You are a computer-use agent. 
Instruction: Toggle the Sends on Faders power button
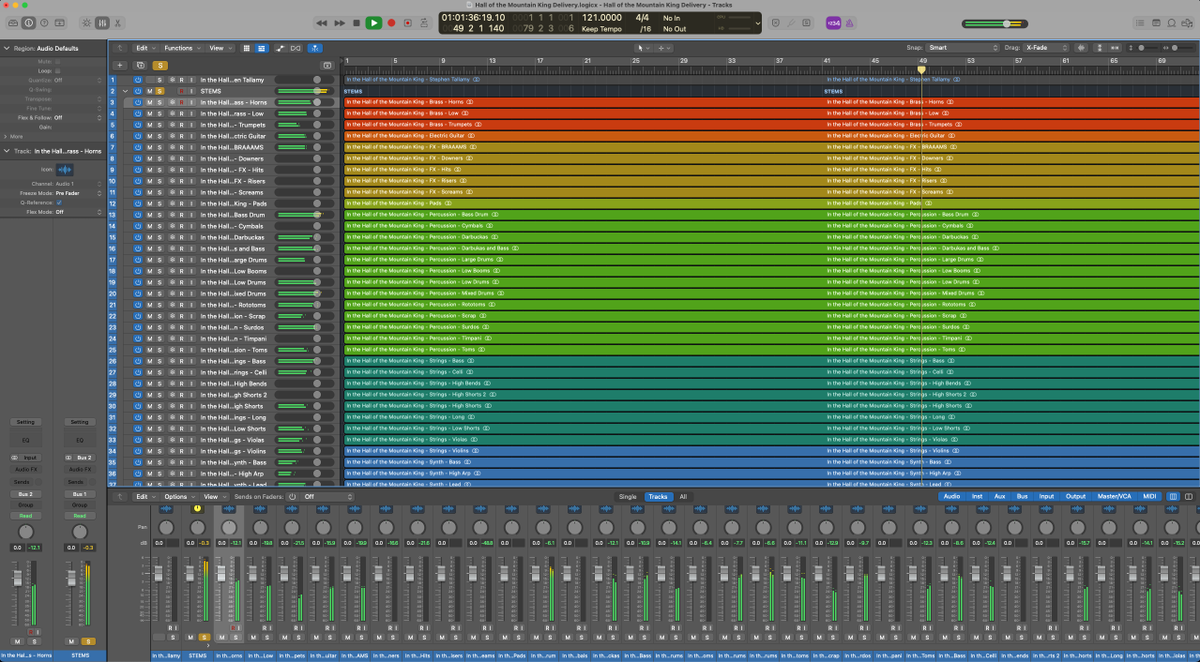tap(292, 496)
